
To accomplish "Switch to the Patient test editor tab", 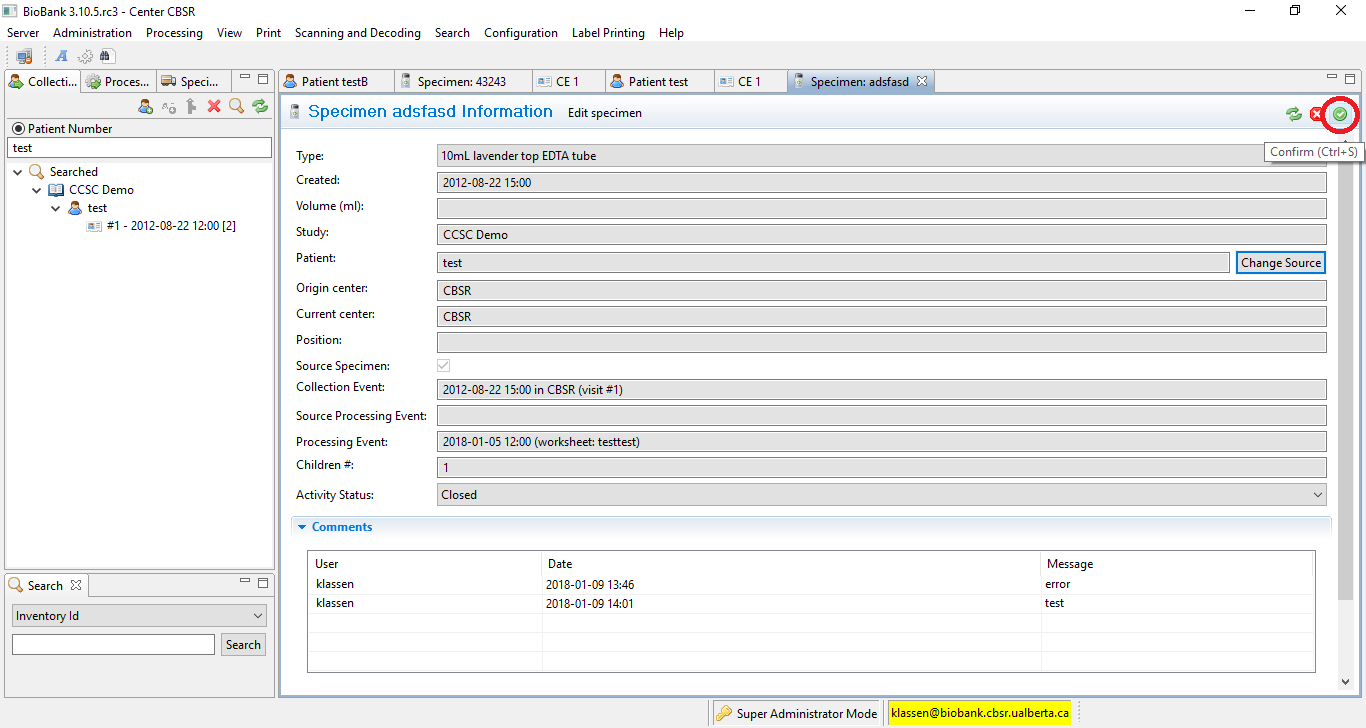I will (x=658, y=82).
